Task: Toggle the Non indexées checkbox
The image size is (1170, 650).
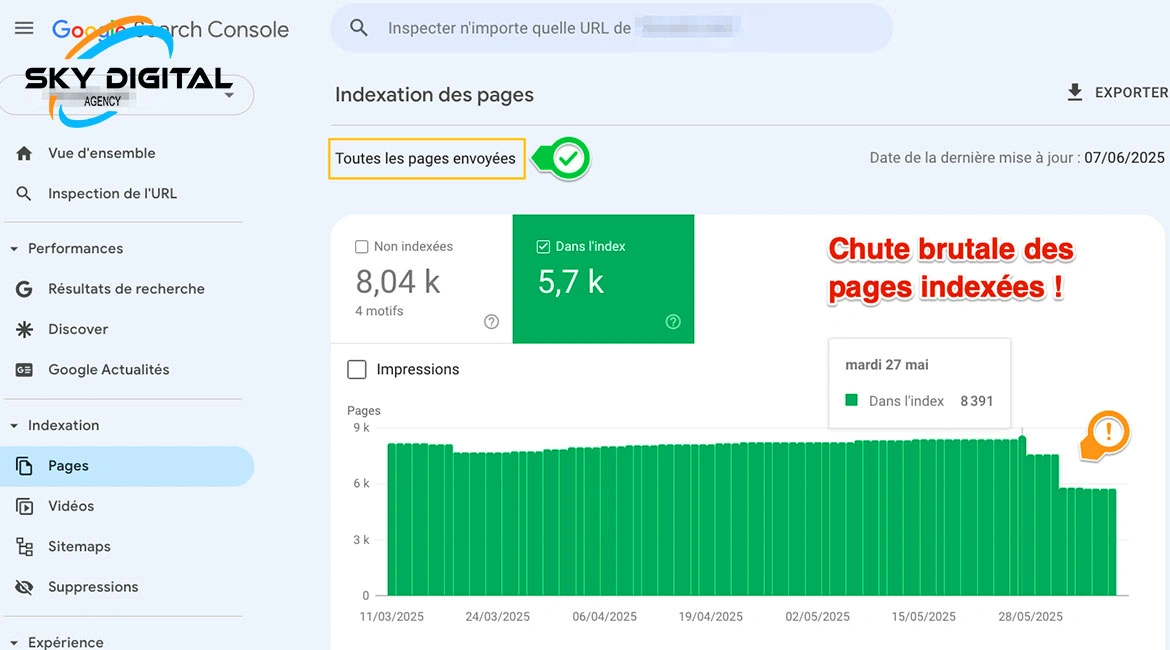Action: 362,246
